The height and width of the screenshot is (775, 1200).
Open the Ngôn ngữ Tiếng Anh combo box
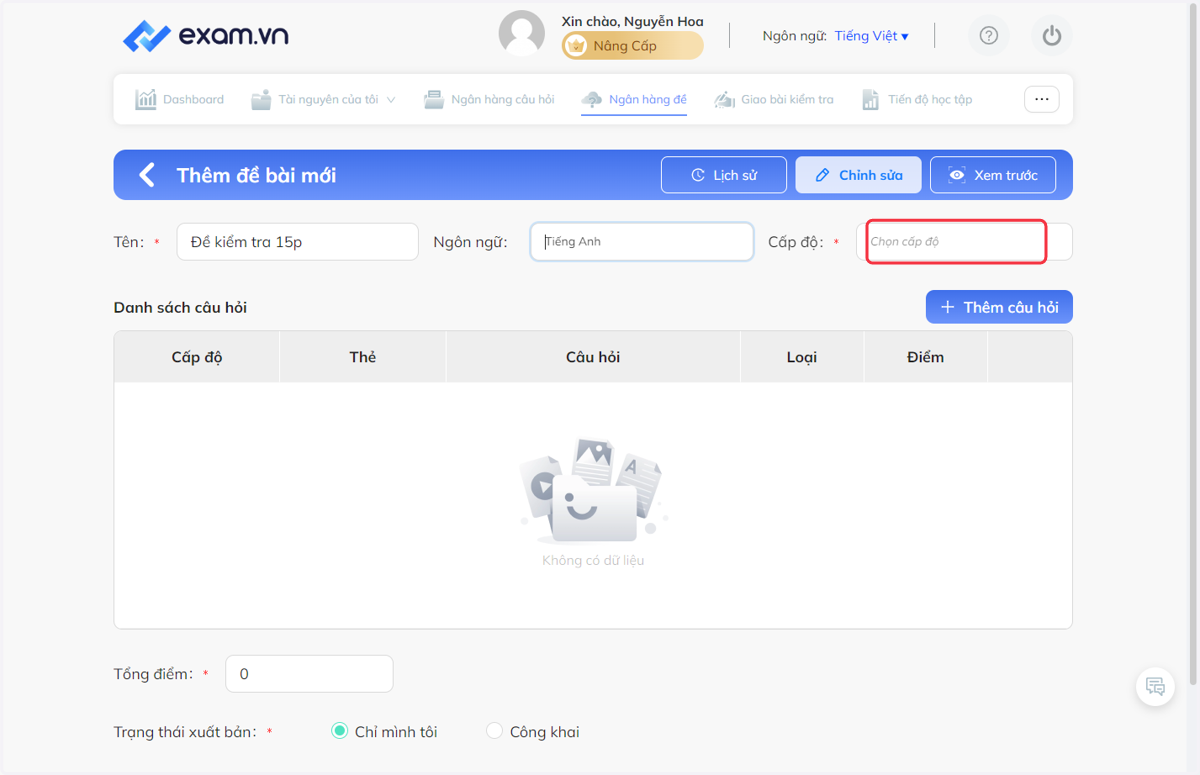pos(642,242)
